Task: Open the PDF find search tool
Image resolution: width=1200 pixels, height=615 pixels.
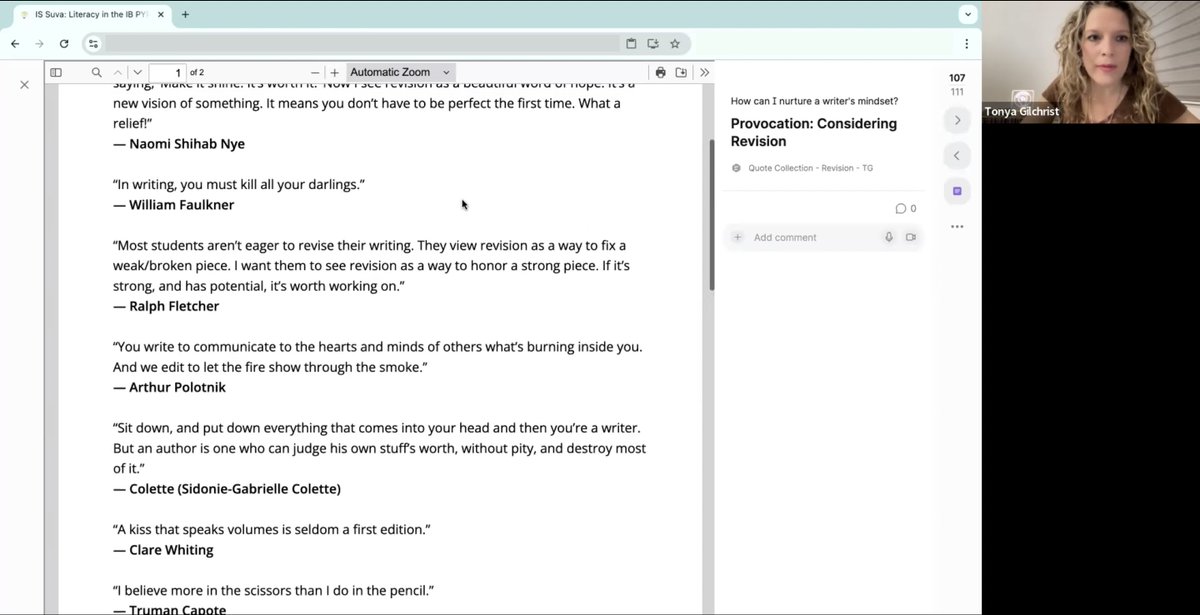Action: point(96,72)
